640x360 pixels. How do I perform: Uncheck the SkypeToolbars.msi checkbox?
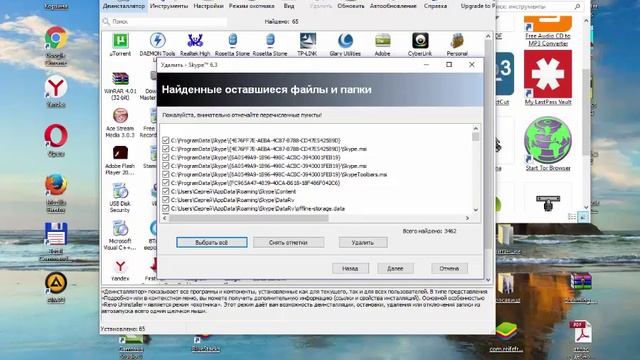tap(165, 174)
